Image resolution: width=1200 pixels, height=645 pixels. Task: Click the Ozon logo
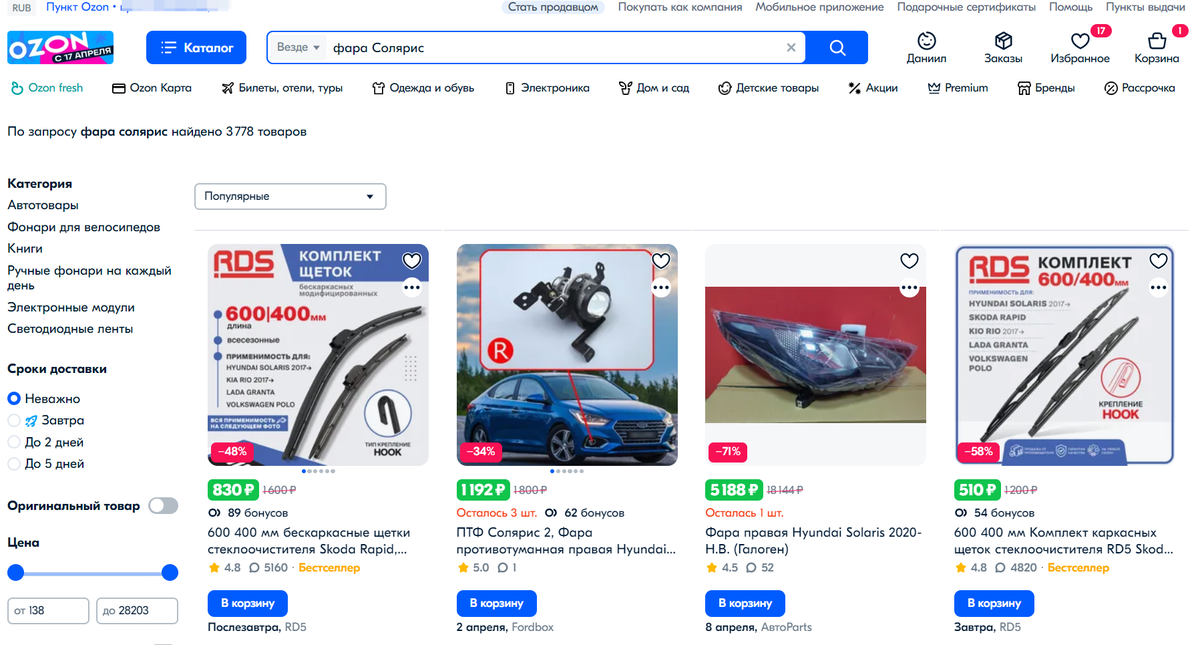click(x=60, y=48)
